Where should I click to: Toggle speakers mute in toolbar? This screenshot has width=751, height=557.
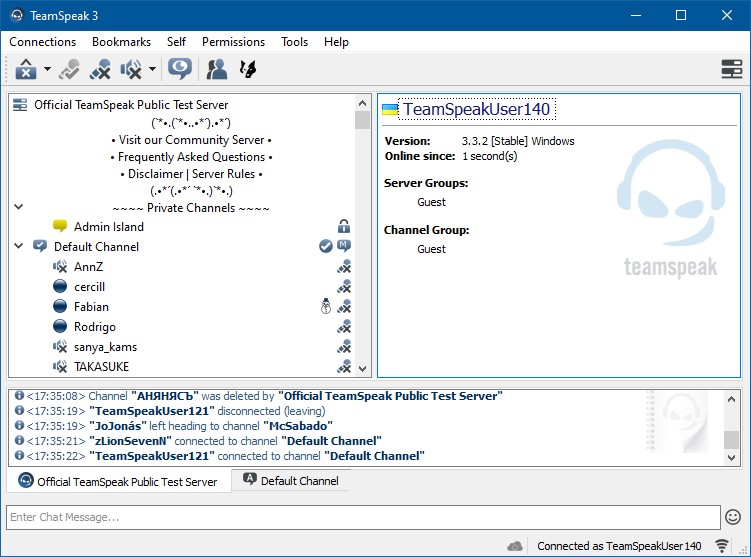[131, 69]
